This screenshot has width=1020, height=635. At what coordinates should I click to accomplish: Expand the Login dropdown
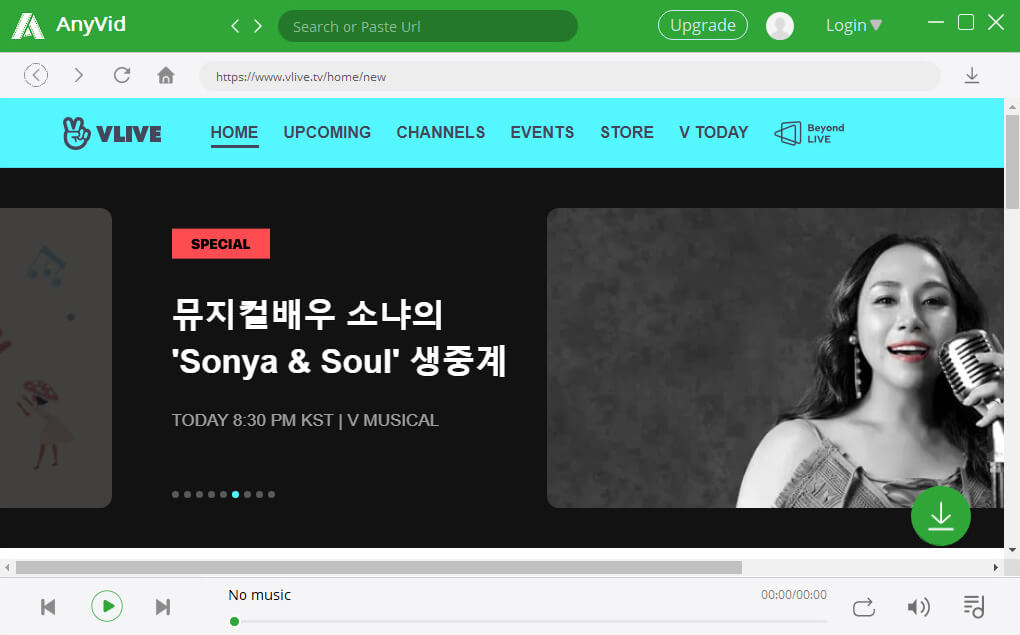point(853,25)
